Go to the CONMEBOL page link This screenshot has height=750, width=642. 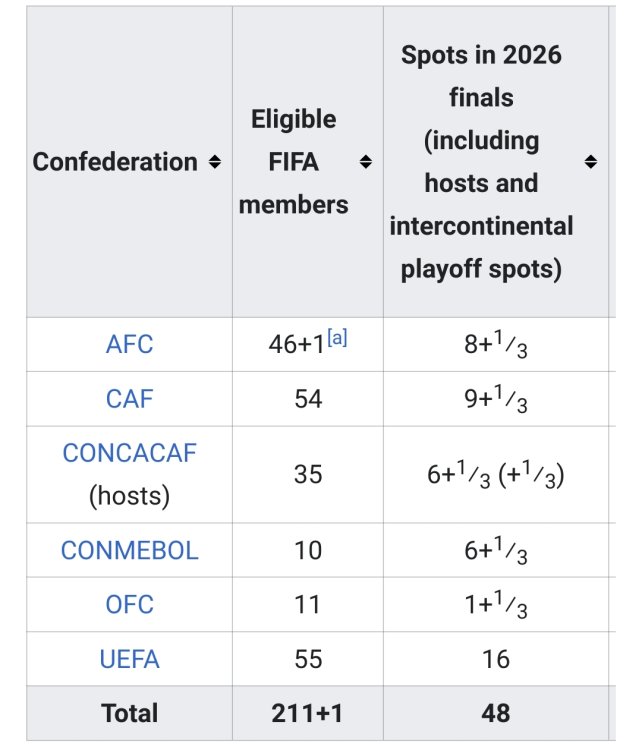click(x=130, y=551)
